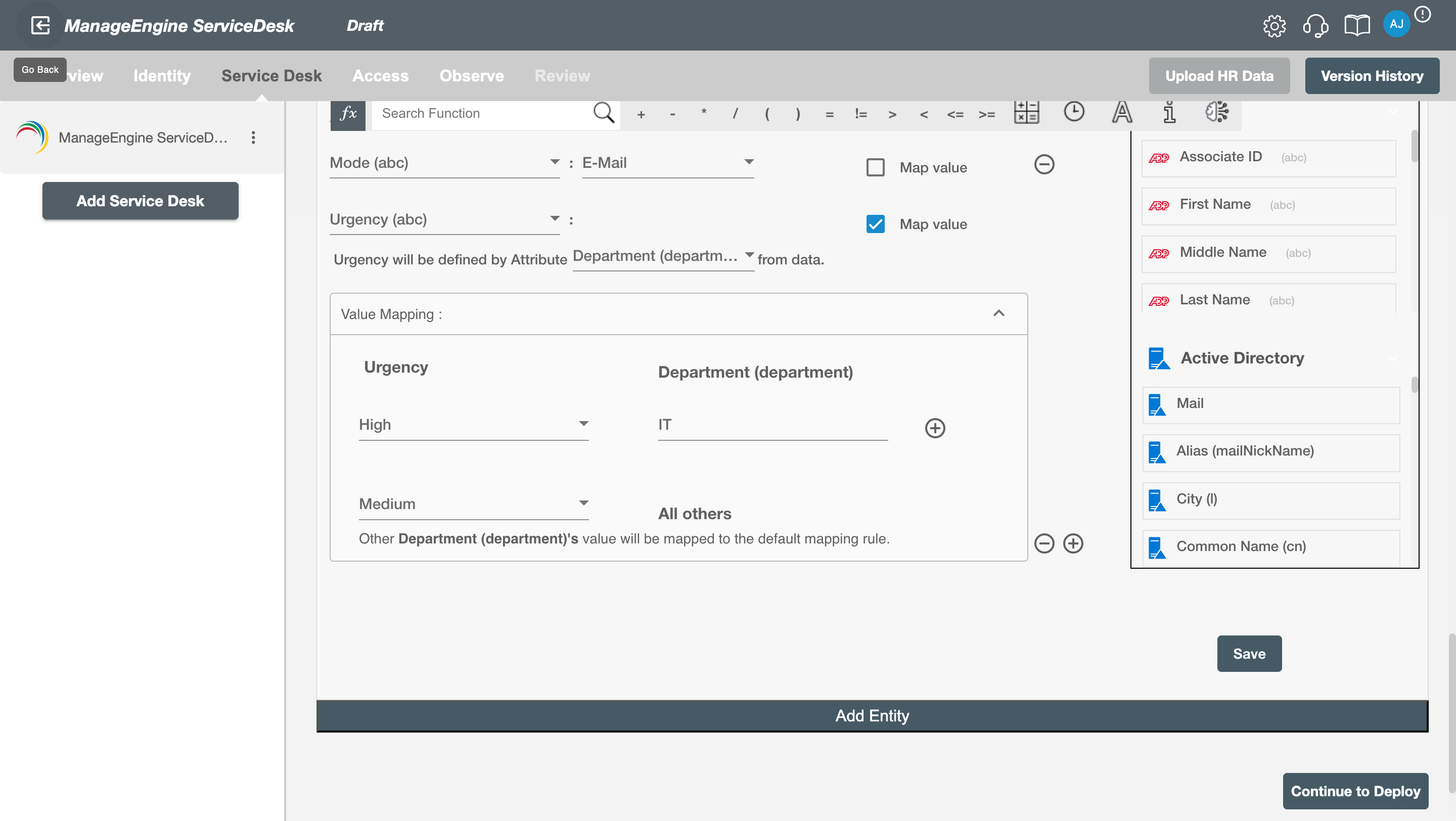This screenshot has height=821, width=1456.
Task: Click the Continue to Deploy button
Action: tap(1356, 791)
